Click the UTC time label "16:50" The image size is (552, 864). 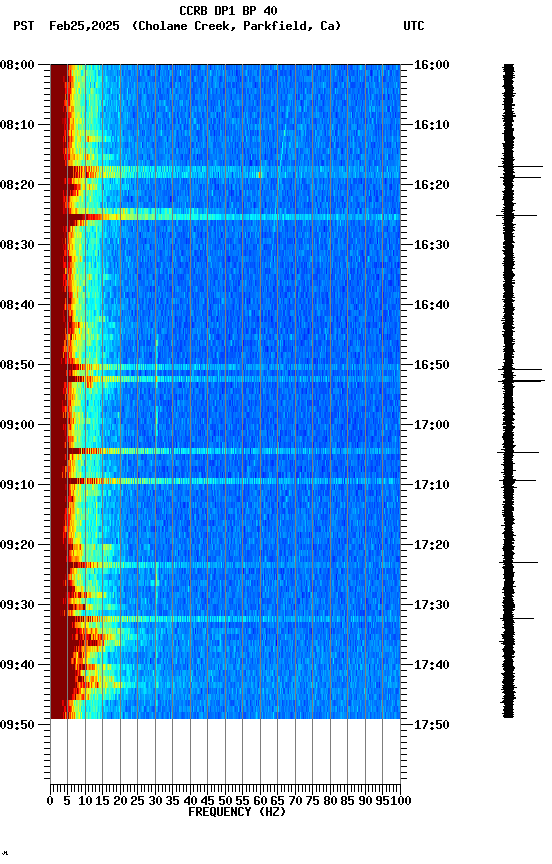431,365
